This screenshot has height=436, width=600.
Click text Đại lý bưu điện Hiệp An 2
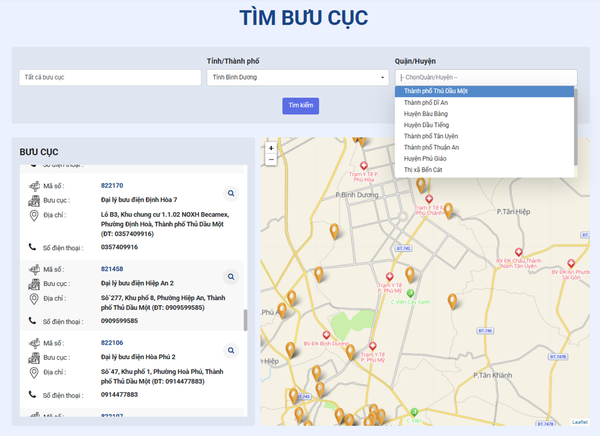click(137, 283)
